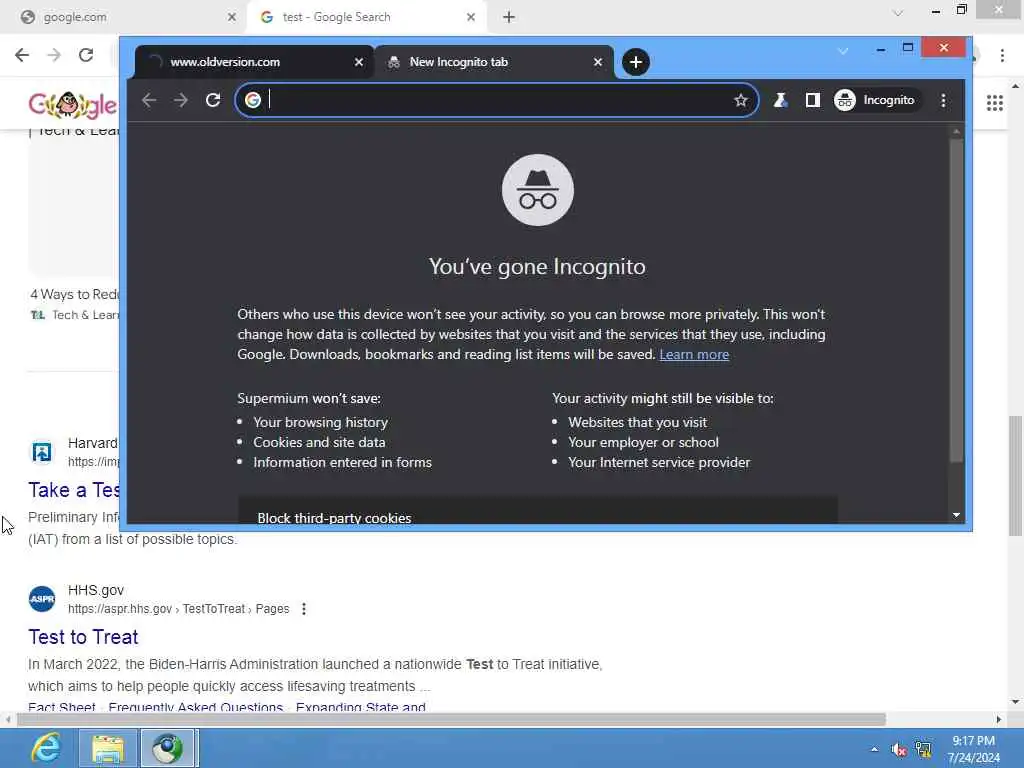Click the incognito page scroll down arrow
The image size is (1024, 768).
click(956, 515)
